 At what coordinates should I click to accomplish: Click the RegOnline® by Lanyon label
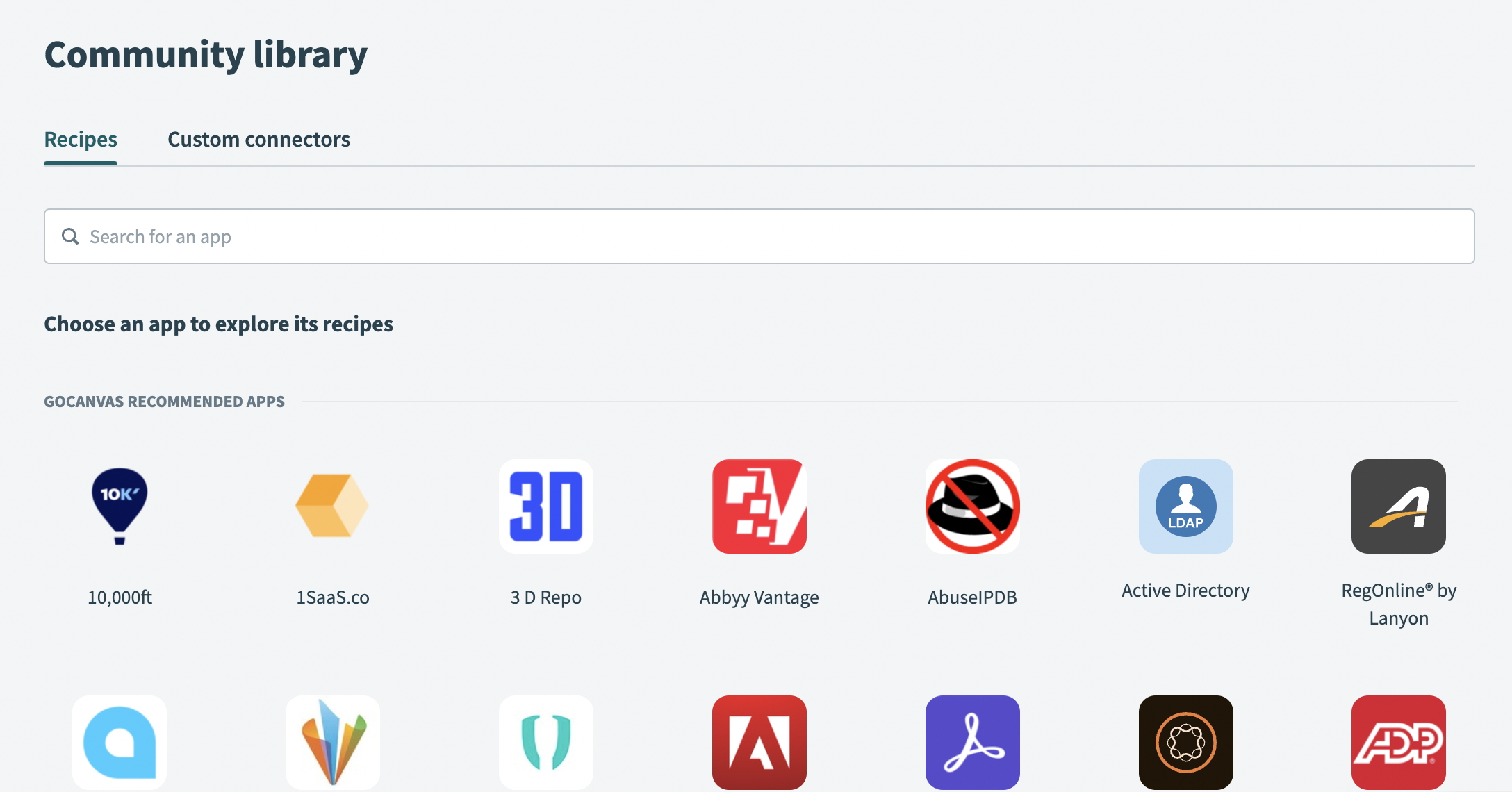(x=1399, y=604)
